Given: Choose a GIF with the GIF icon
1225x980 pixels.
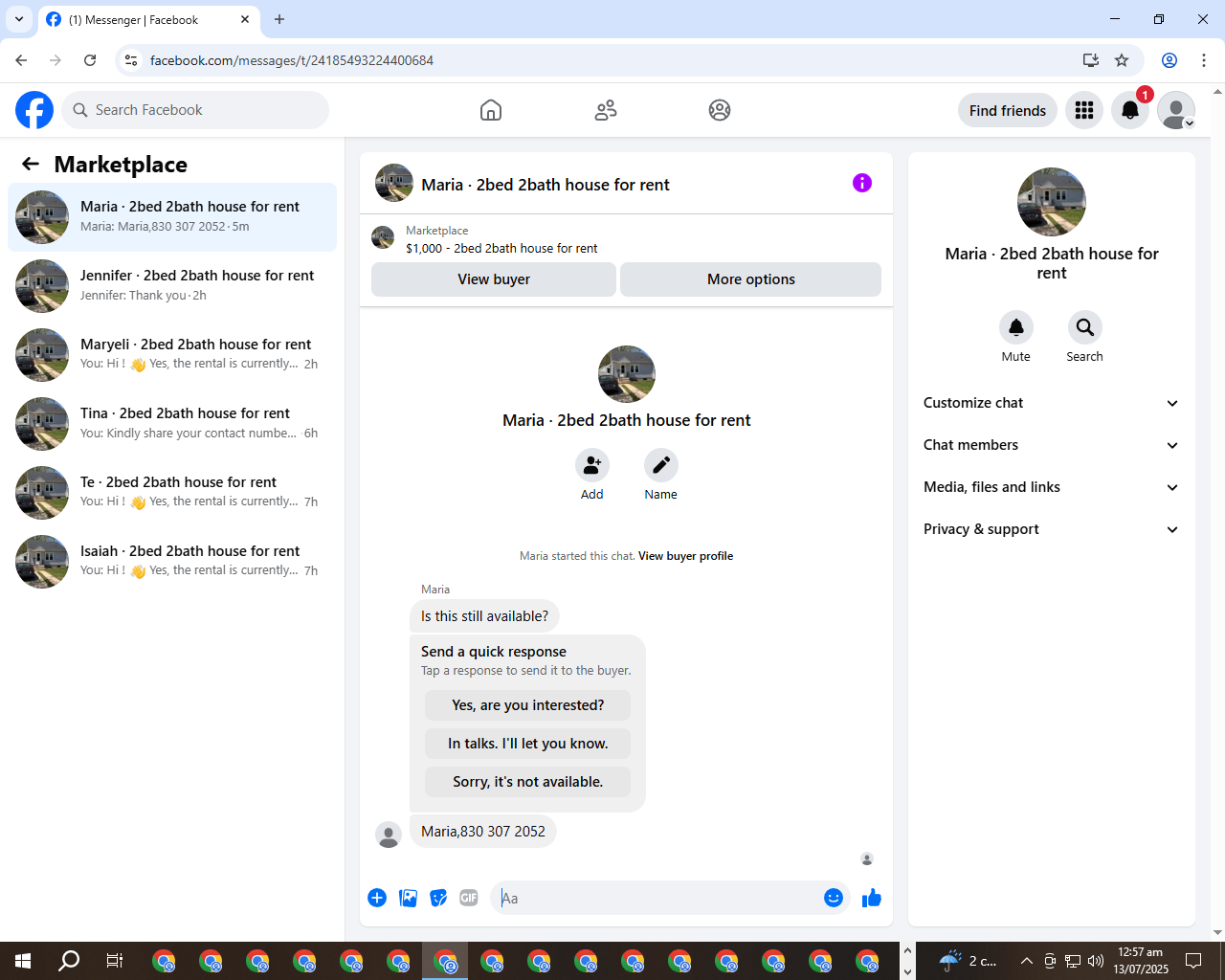Looking at the screenshot, I should pos(469,898).
